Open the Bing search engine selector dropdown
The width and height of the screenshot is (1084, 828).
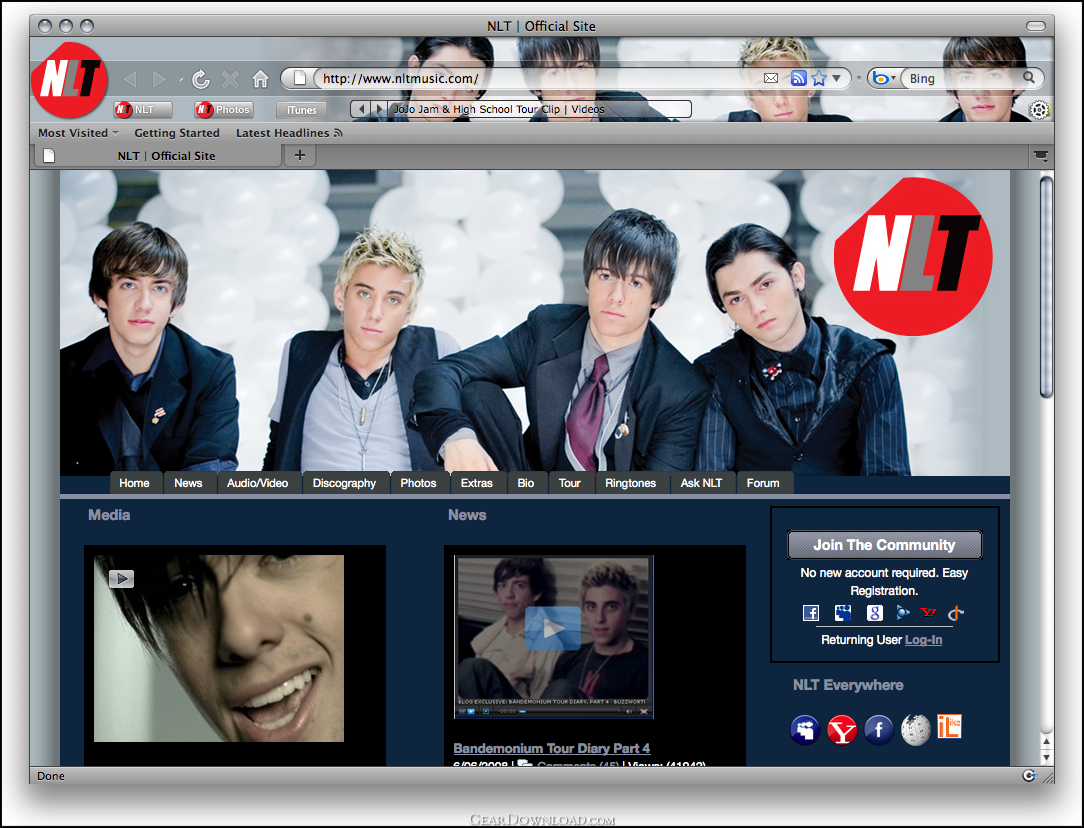coord(884,78)
